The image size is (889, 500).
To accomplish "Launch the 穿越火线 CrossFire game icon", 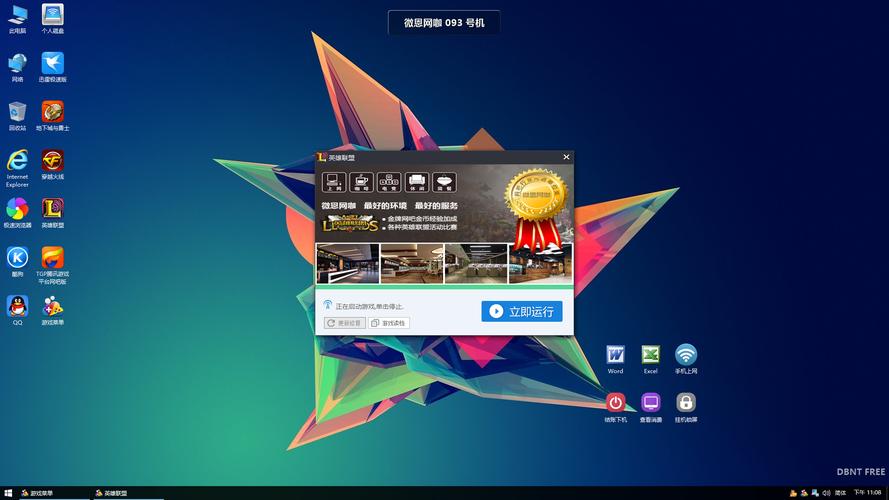I will [x=53, y=165].
